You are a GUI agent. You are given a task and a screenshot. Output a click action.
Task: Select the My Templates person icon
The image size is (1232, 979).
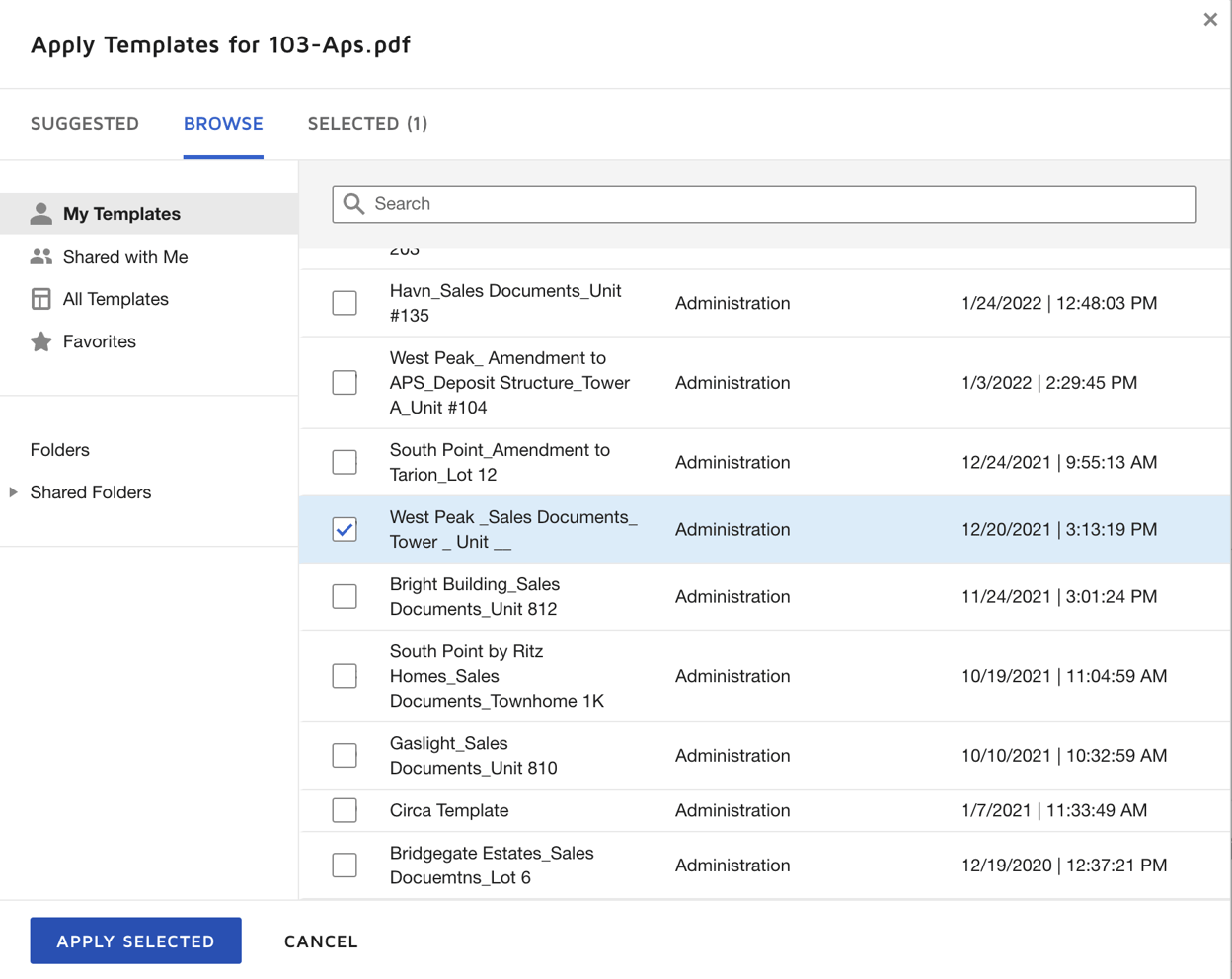point(40,213)
